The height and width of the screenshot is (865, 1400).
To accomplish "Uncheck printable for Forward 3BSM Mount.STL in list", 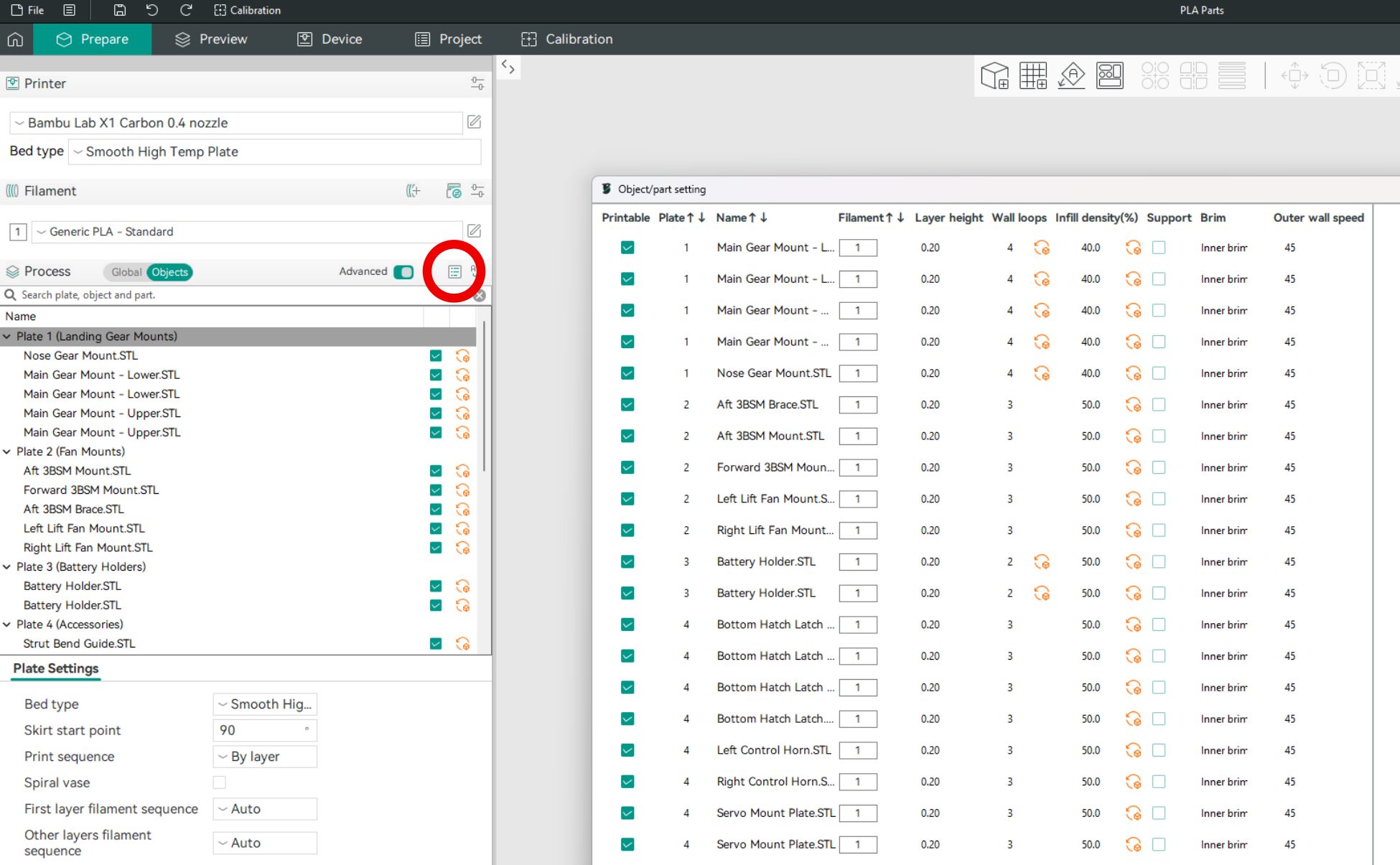I will pos(436,490).
